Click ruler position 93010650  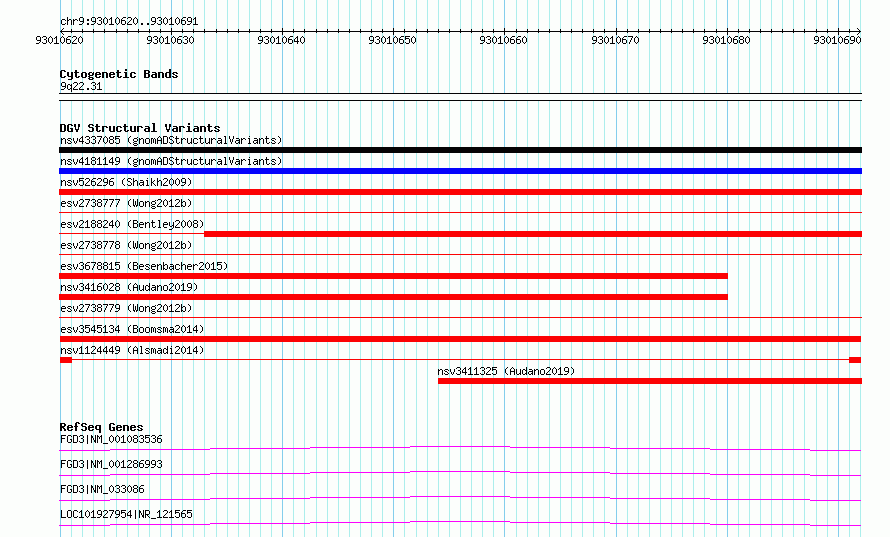coord(392,40)
